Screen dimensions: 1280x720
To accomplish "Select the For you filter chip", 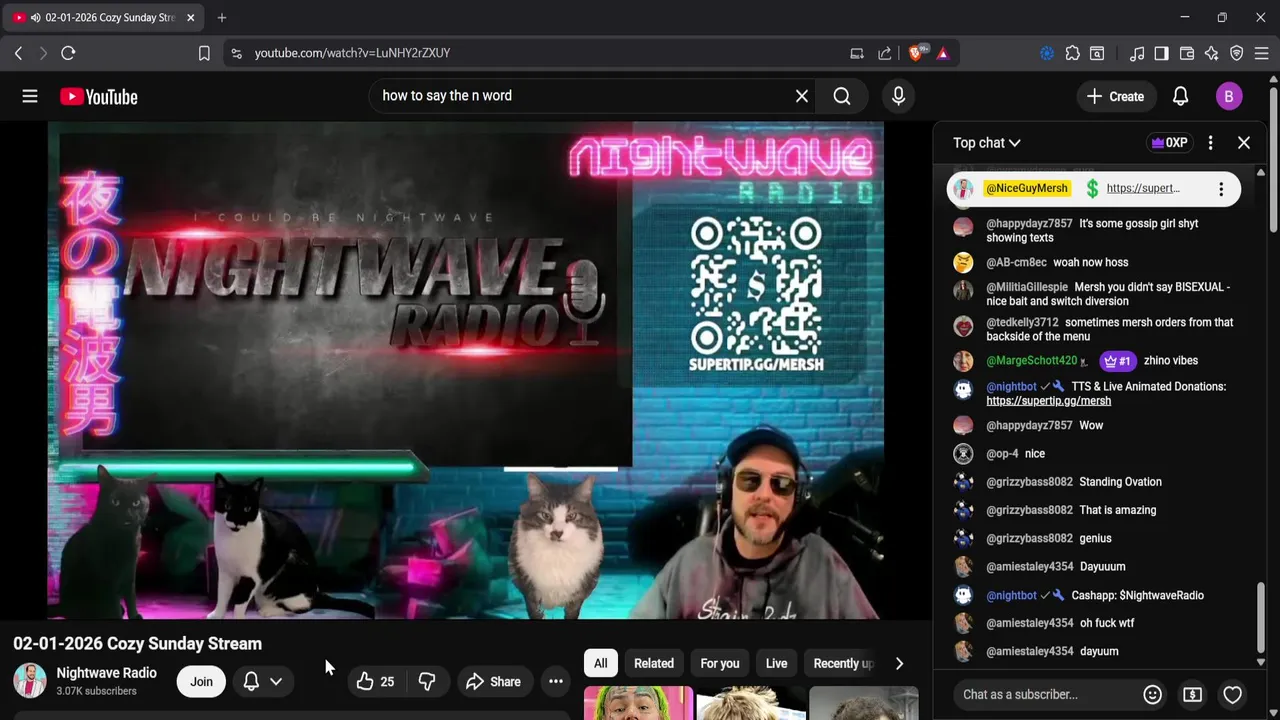I will 720,663.
